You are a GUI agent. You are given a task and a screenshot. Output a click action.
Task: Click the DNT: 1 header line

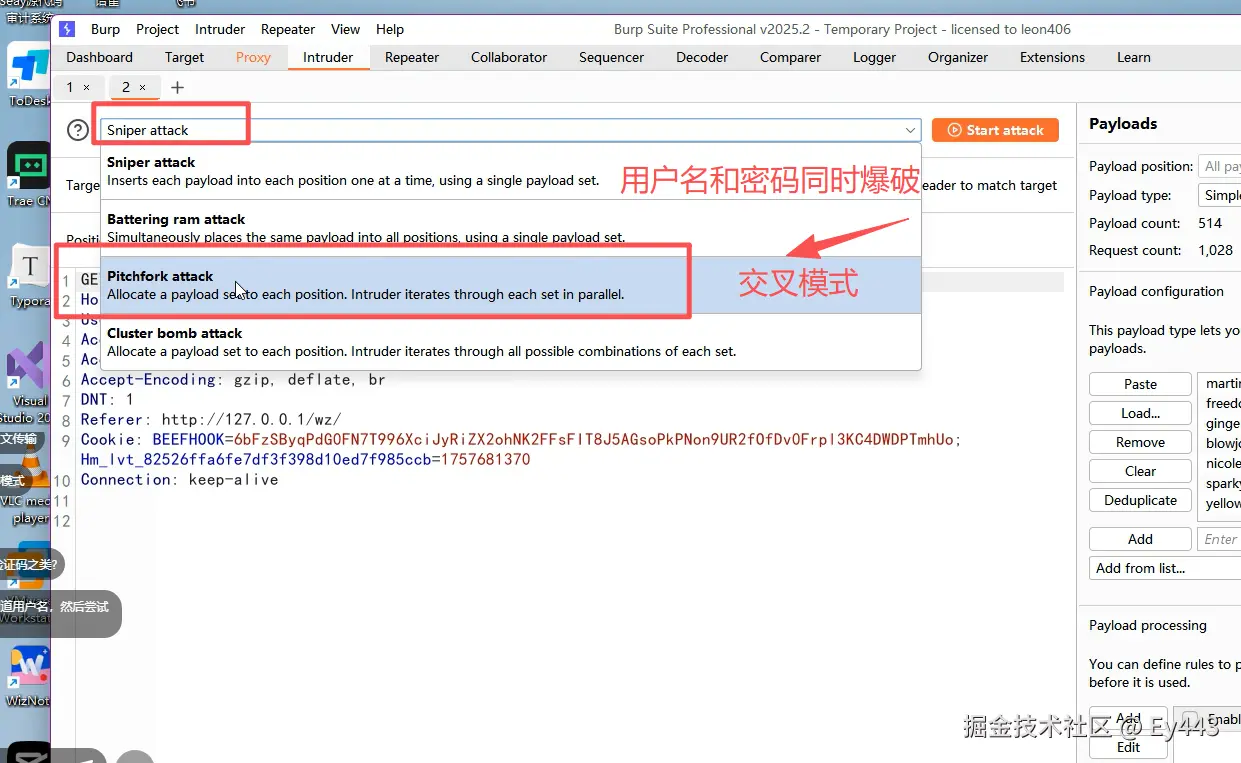coord(107,400)
